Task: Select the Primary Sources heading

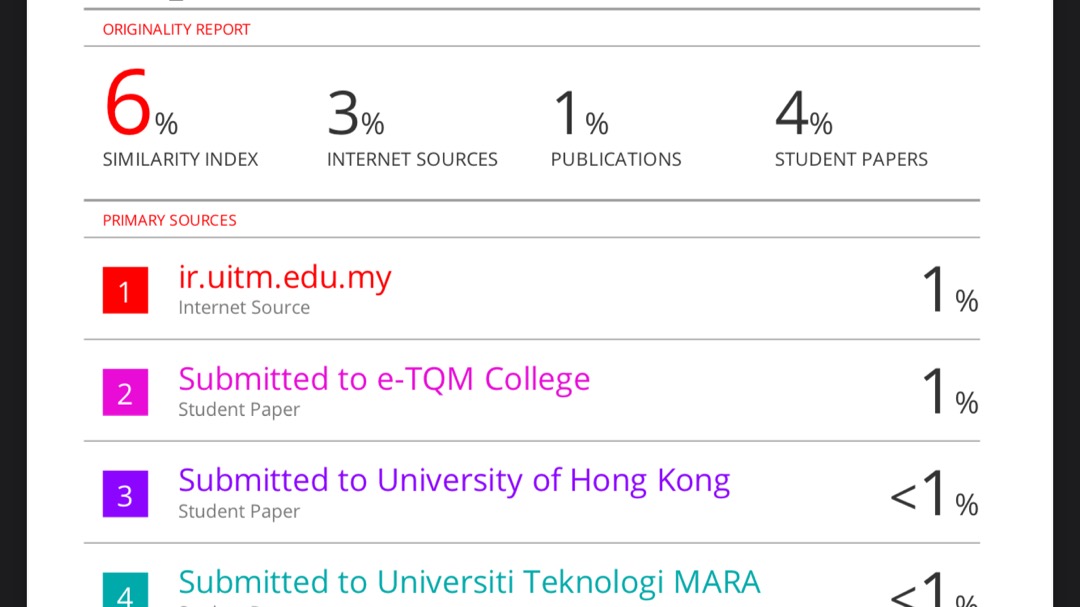Action: (170, 220)
